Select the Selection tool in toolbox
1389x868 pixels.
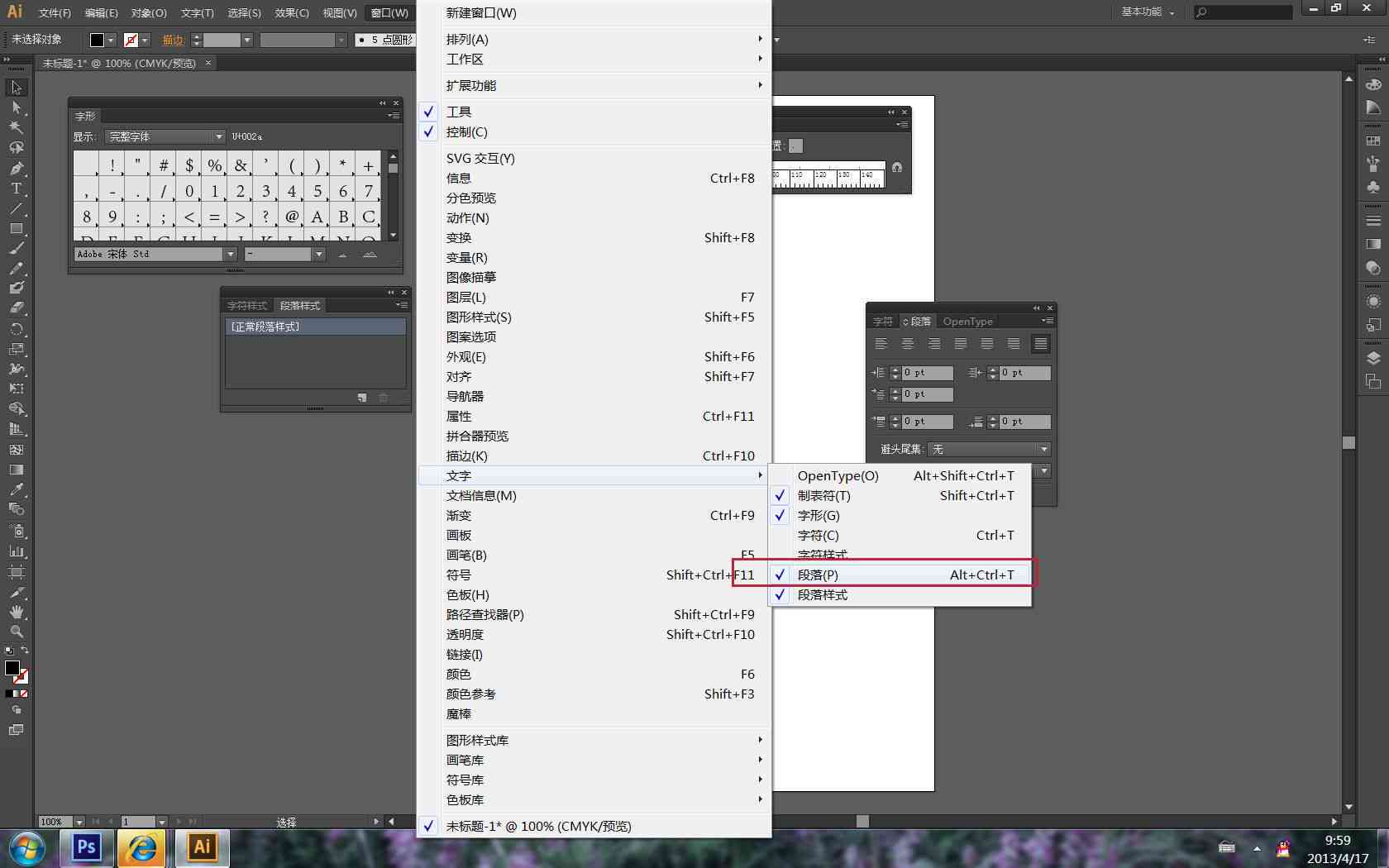point(16,88)
